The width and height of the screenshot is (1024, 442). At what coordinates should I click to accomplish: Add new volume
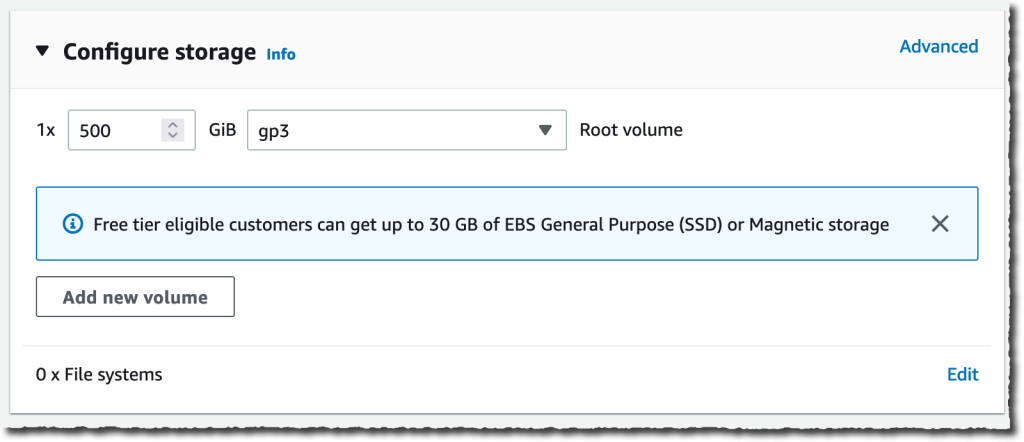pyautogui.click(x=135, y=297)
